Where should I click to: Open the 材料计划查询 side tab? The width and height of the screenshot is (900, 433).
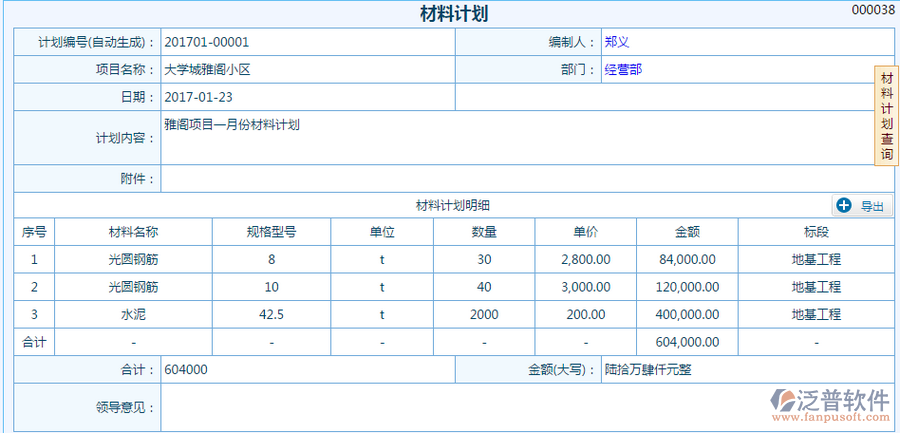point(886,117)
